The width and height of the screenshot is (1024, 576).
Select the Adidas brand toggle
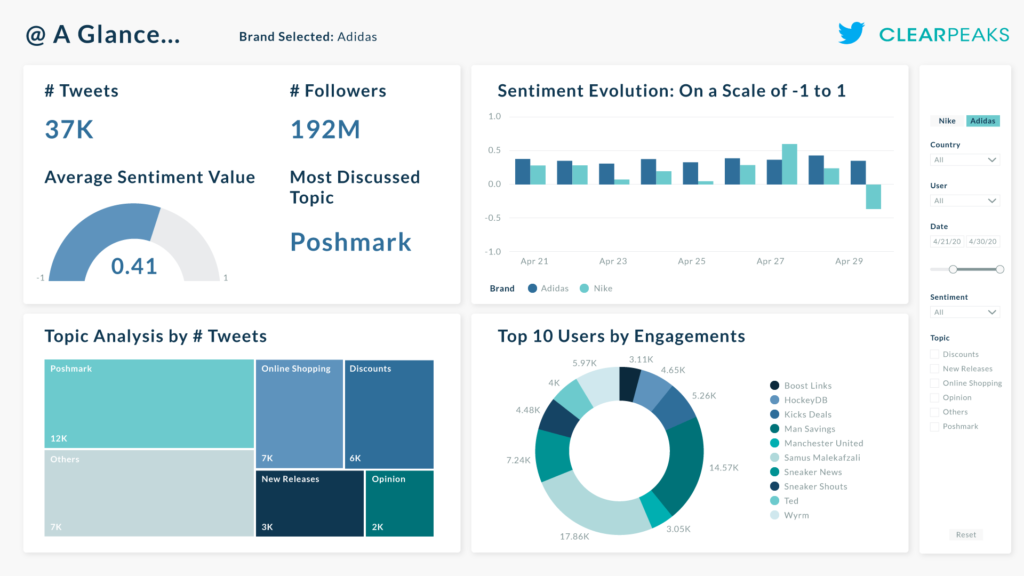point(983,121)
